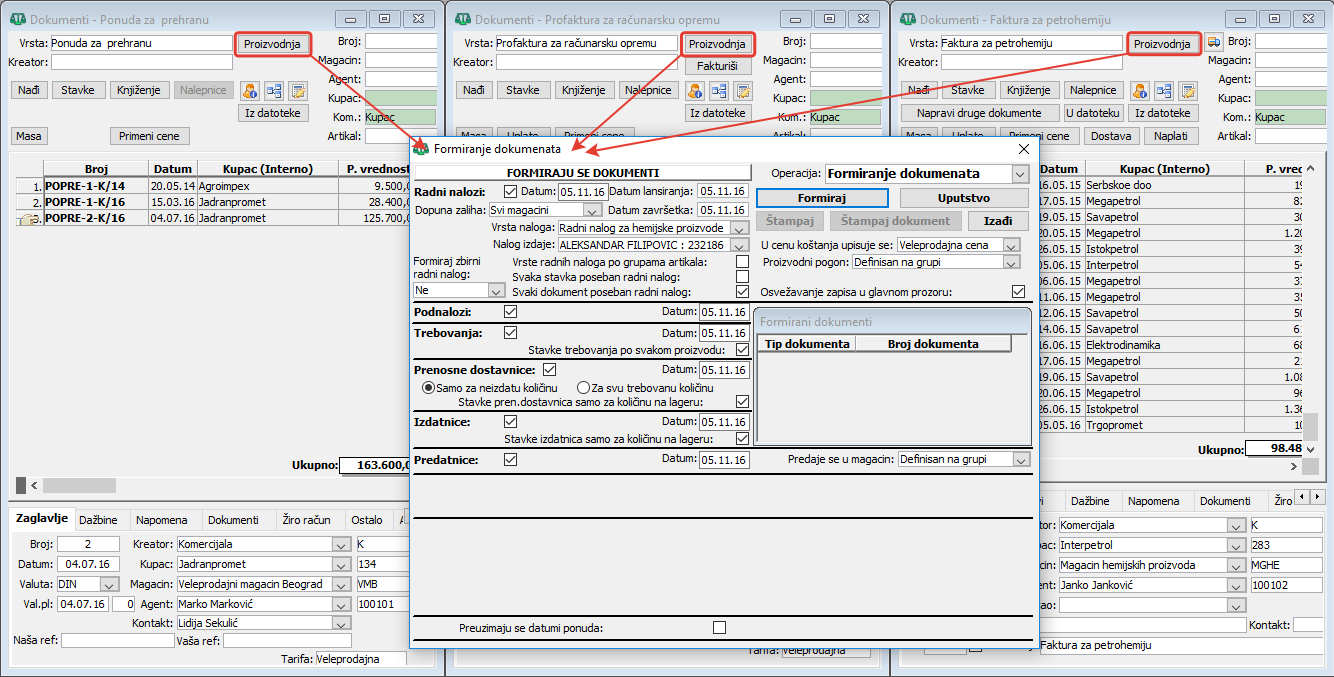Viewport: 1334px width, 677px height.
Task: Open customer info icon in Ponuda za prehranu window
Action: coord(249,91)
